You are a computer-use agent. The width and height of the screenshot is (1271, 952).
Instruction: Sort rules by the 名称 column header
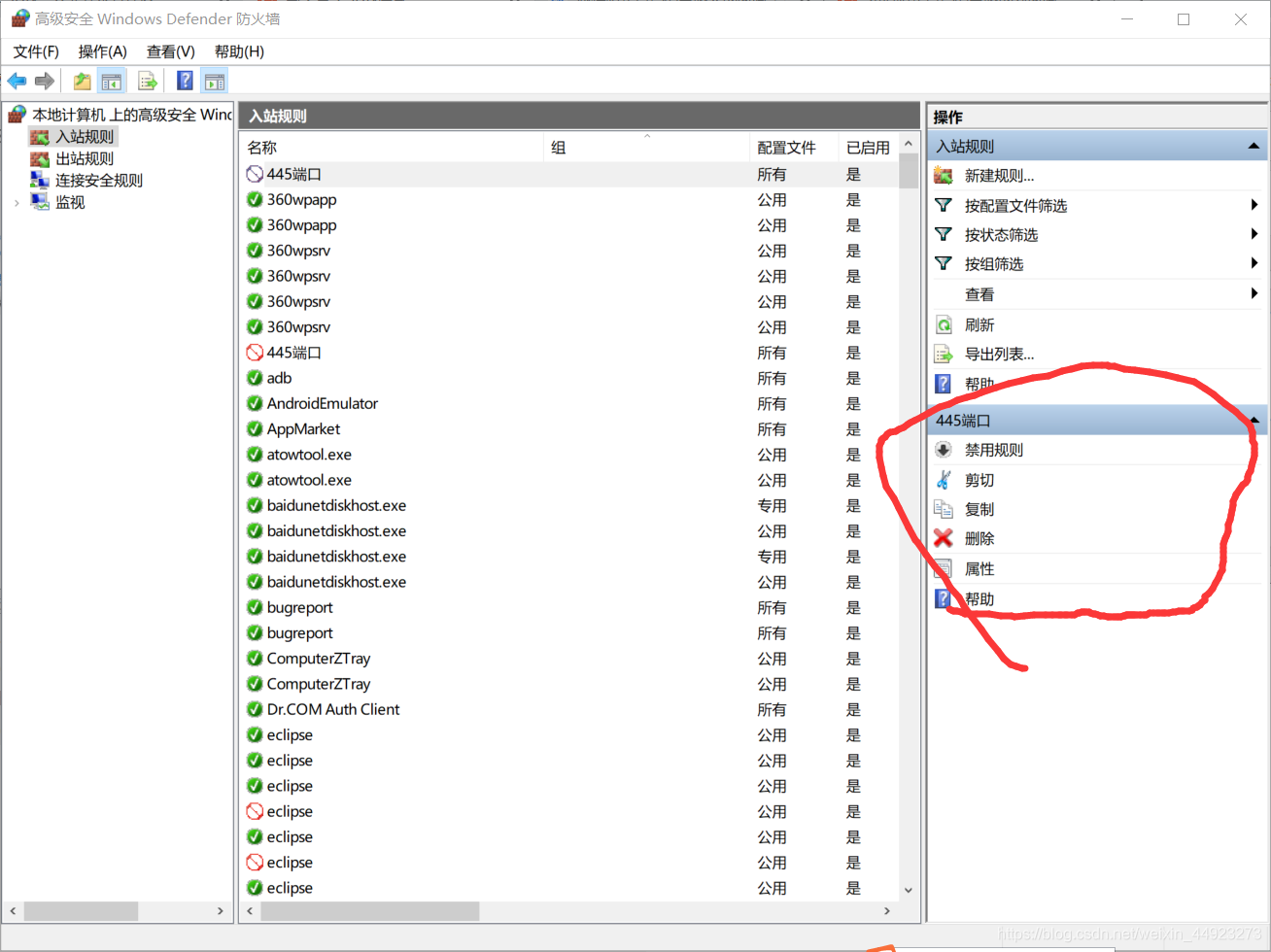392,147
